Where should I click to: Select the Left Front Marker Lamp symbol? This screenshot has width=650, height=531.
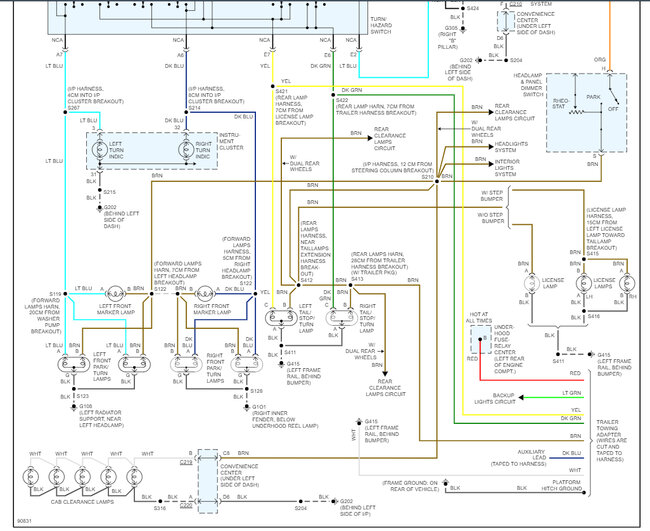(115, 294)
